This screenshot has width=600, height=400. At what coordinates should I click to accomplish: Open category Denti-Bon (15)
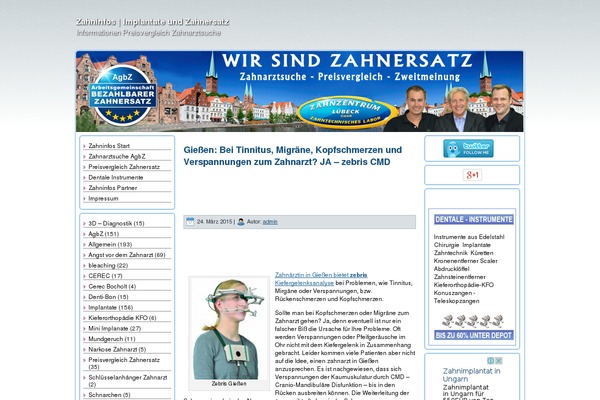pyautogui.click(x=108, y=297)
